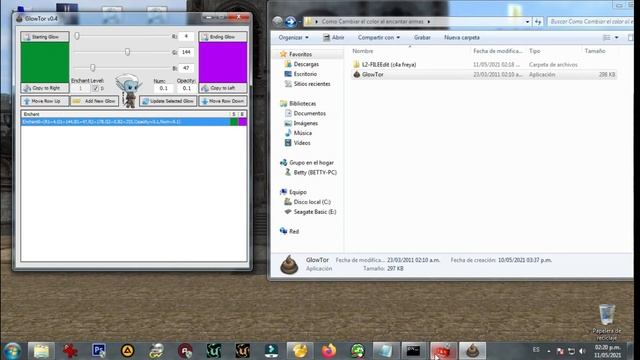This screenshot has width=640, height=360.
Task: Open Bibliotecas in the navigation pane
Action: [302, 104]
